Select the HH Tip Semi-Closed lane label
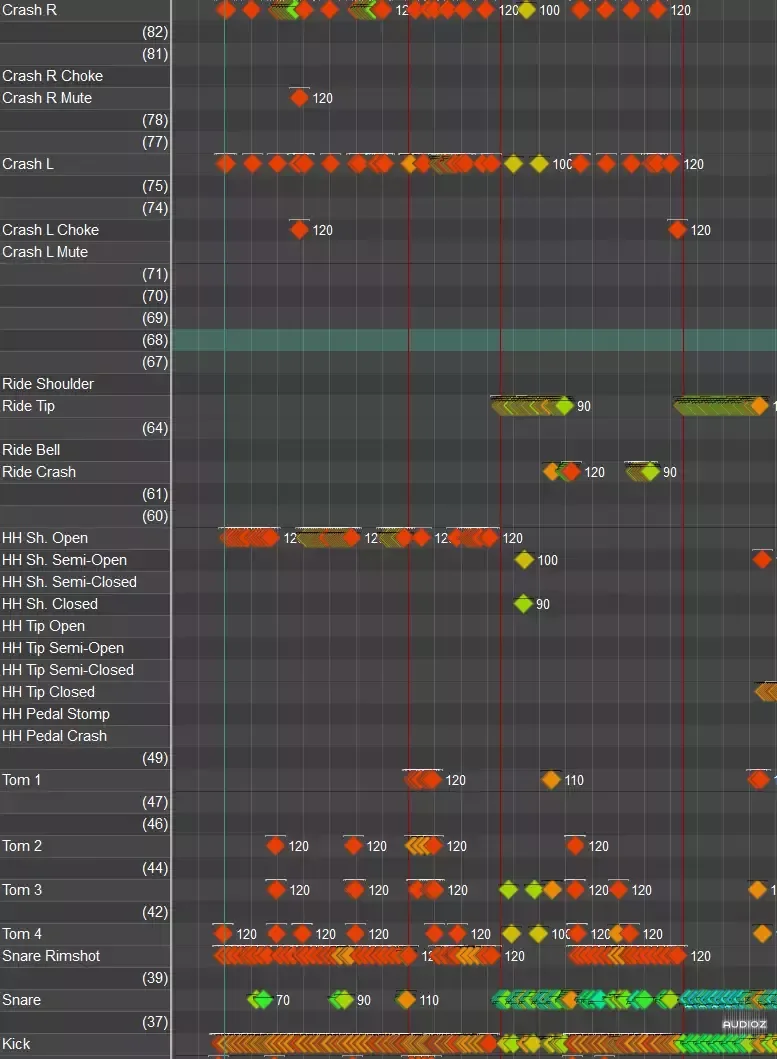The width and height of the screenshot is (777, 1059). [68, 670]
